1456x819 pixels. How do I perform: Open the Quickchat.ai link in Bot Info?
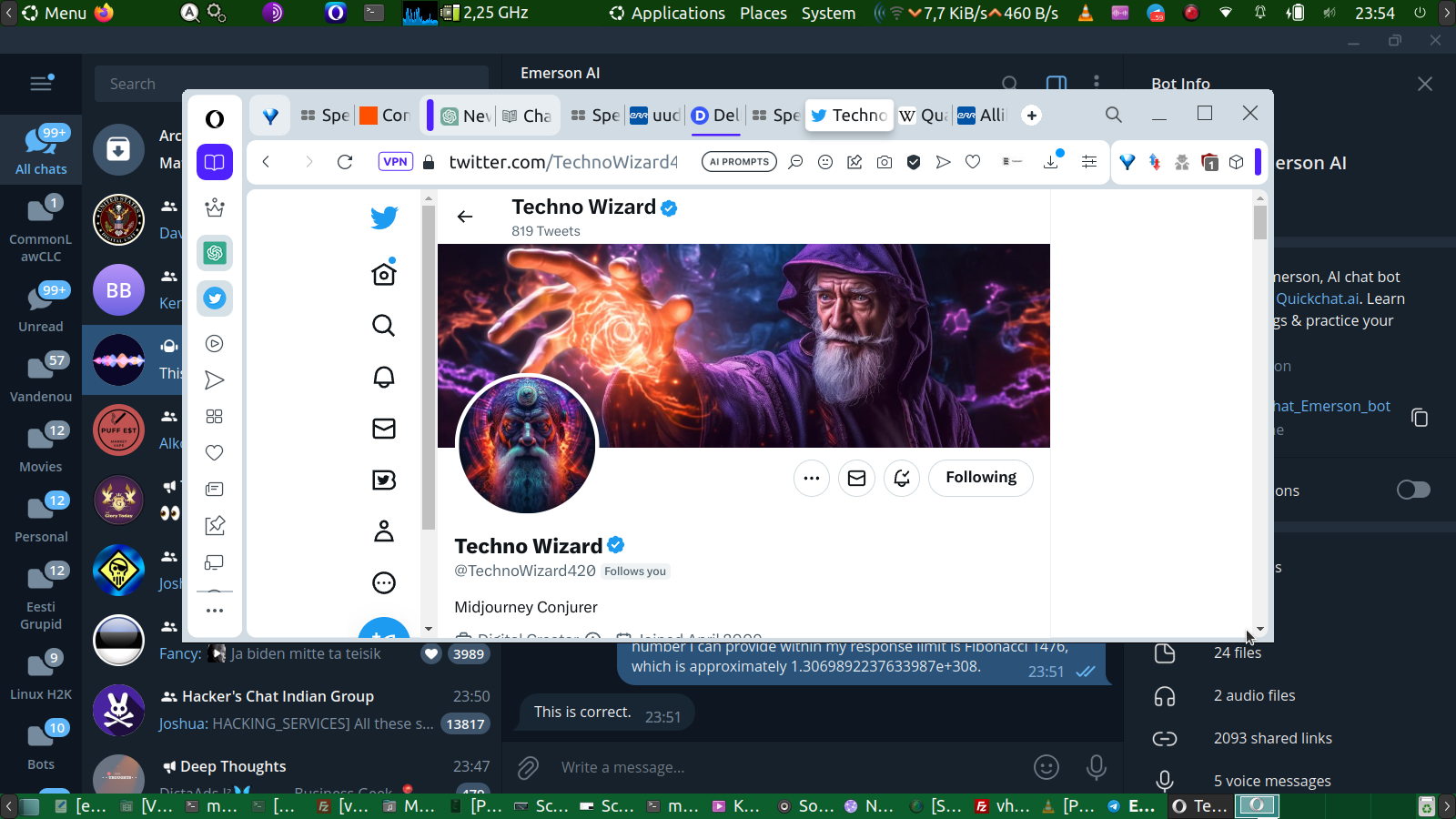pos(1318,298)
